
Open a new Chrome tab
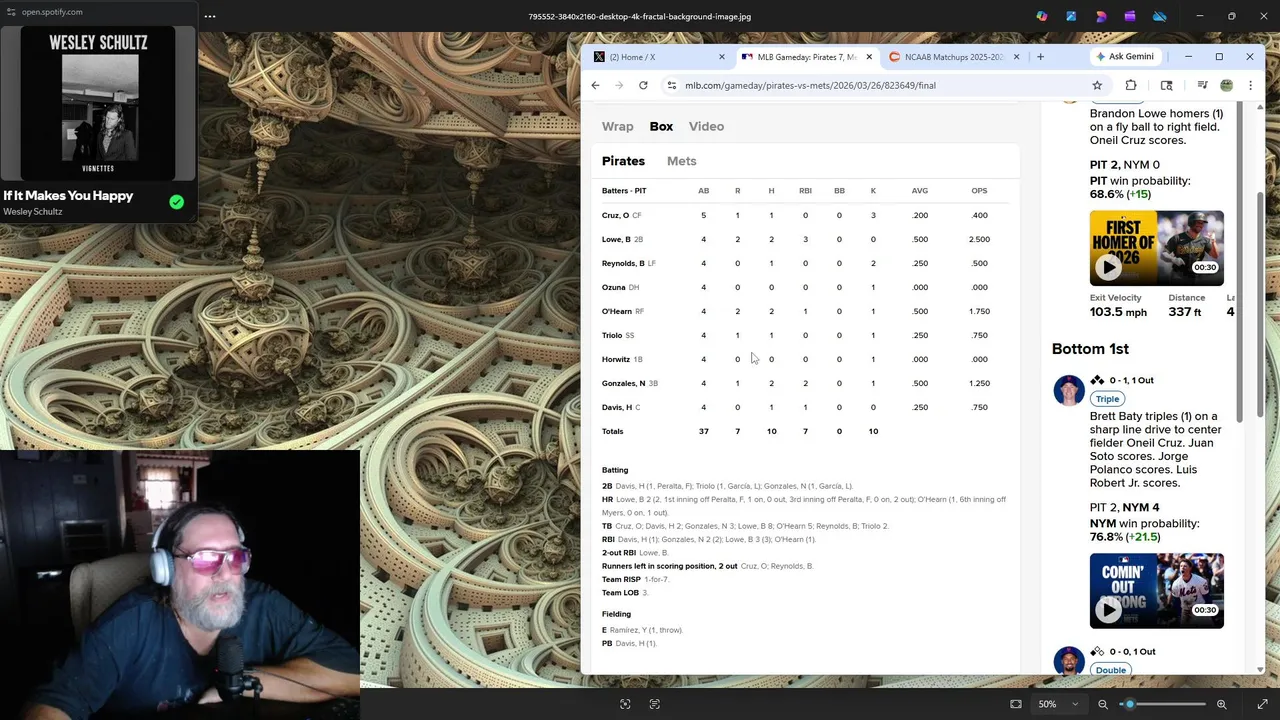click(x=1040, y=57)
